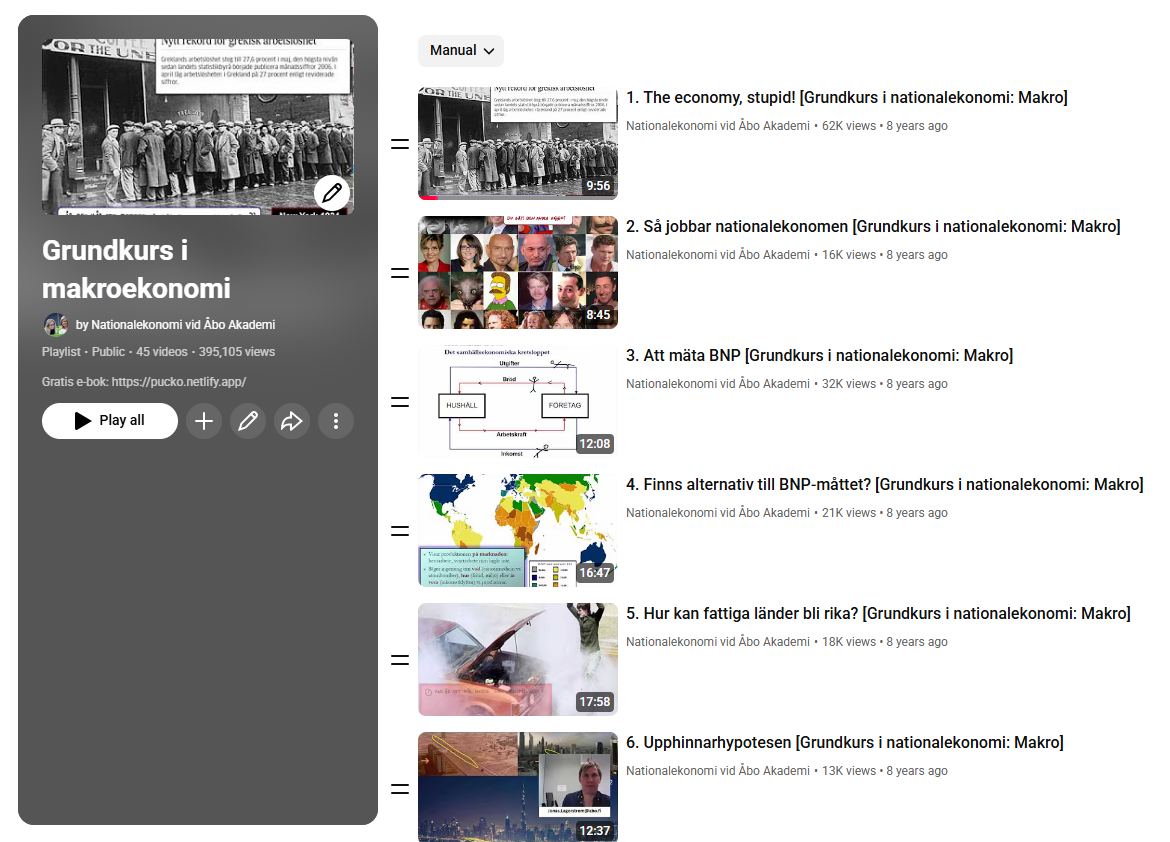Viewport: 1170px width, 842px height.
Task: Click the add videos plus icon
Action: [203, 421]
